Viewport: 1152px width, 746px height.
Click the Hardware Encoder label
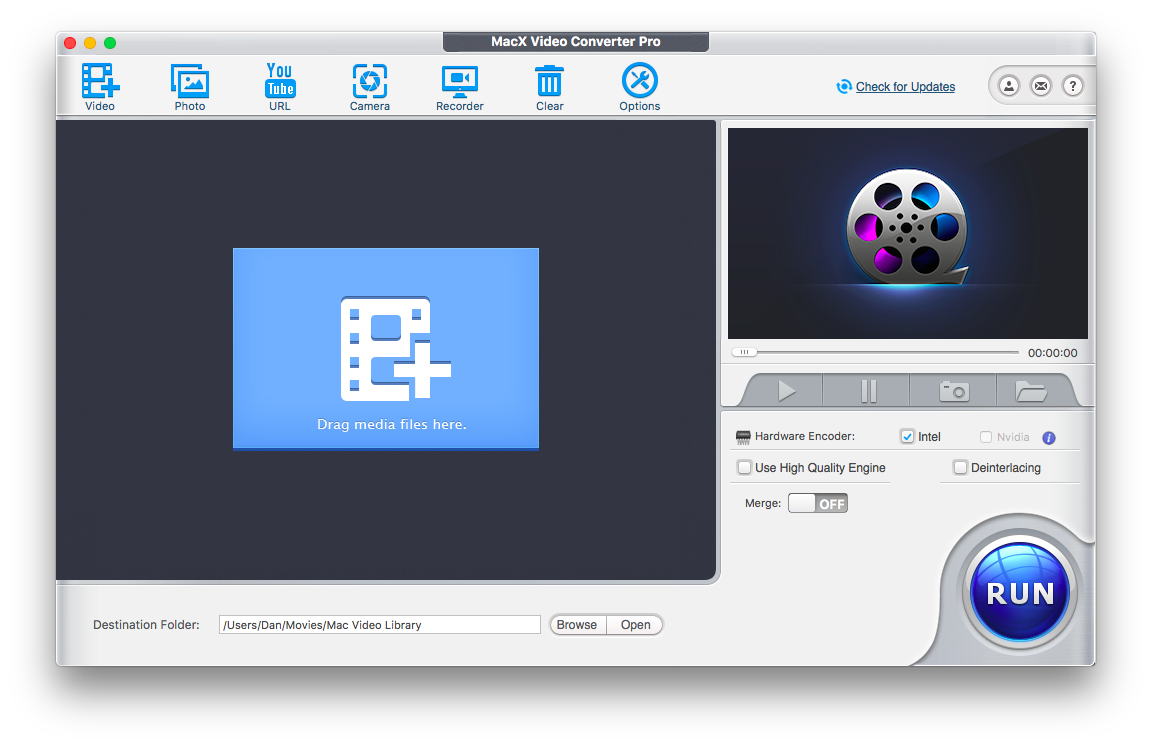(804, 437)
